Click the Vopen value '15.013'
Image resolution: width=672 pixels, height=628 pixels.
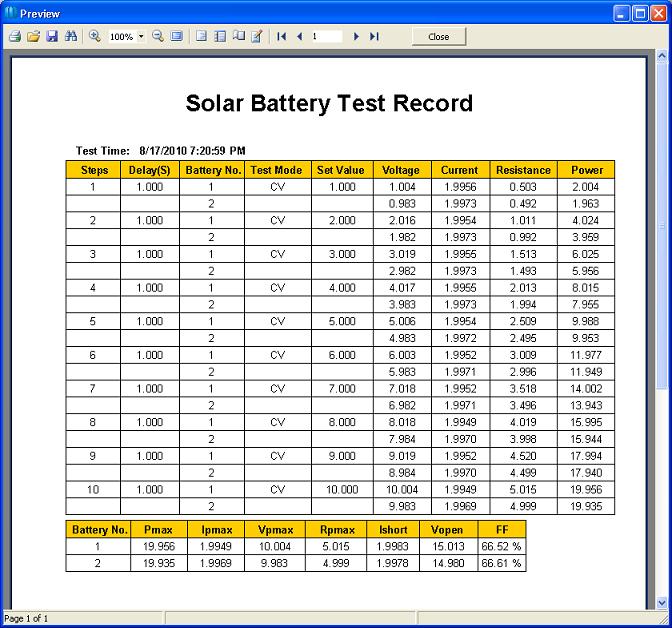448,546
